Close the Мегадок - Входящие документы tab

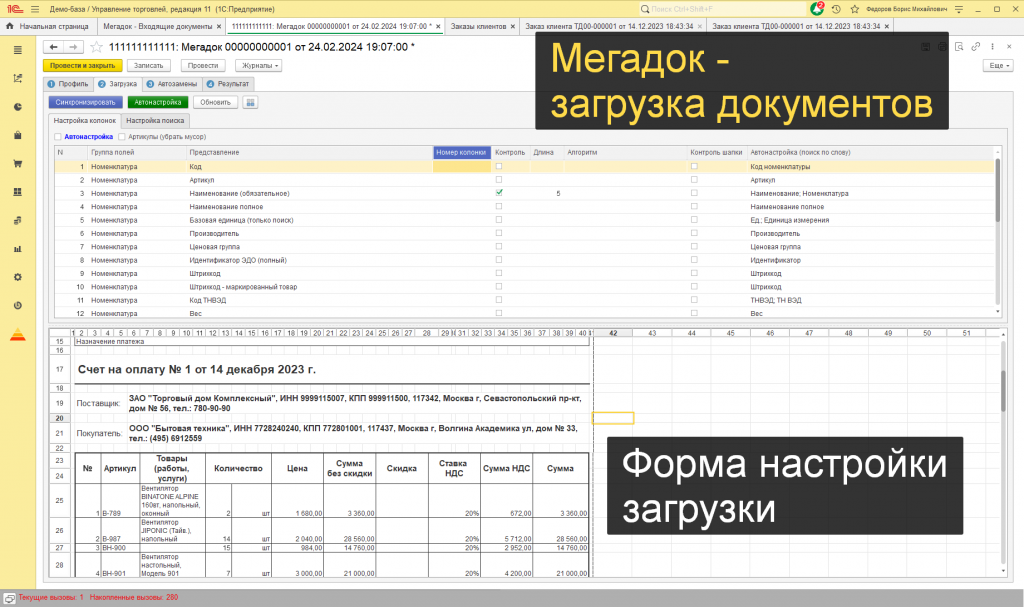point(219,27)
